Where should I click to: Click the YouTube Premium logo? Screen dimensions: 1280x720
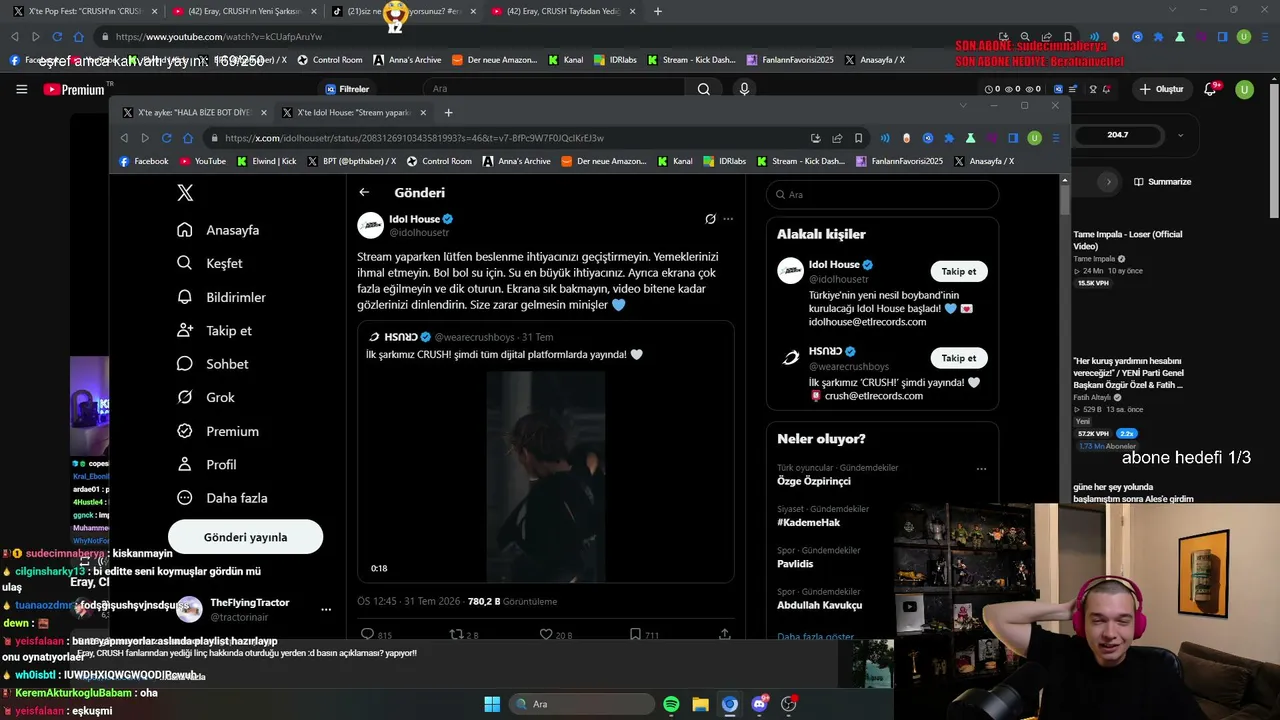click(x=74, y=89)
